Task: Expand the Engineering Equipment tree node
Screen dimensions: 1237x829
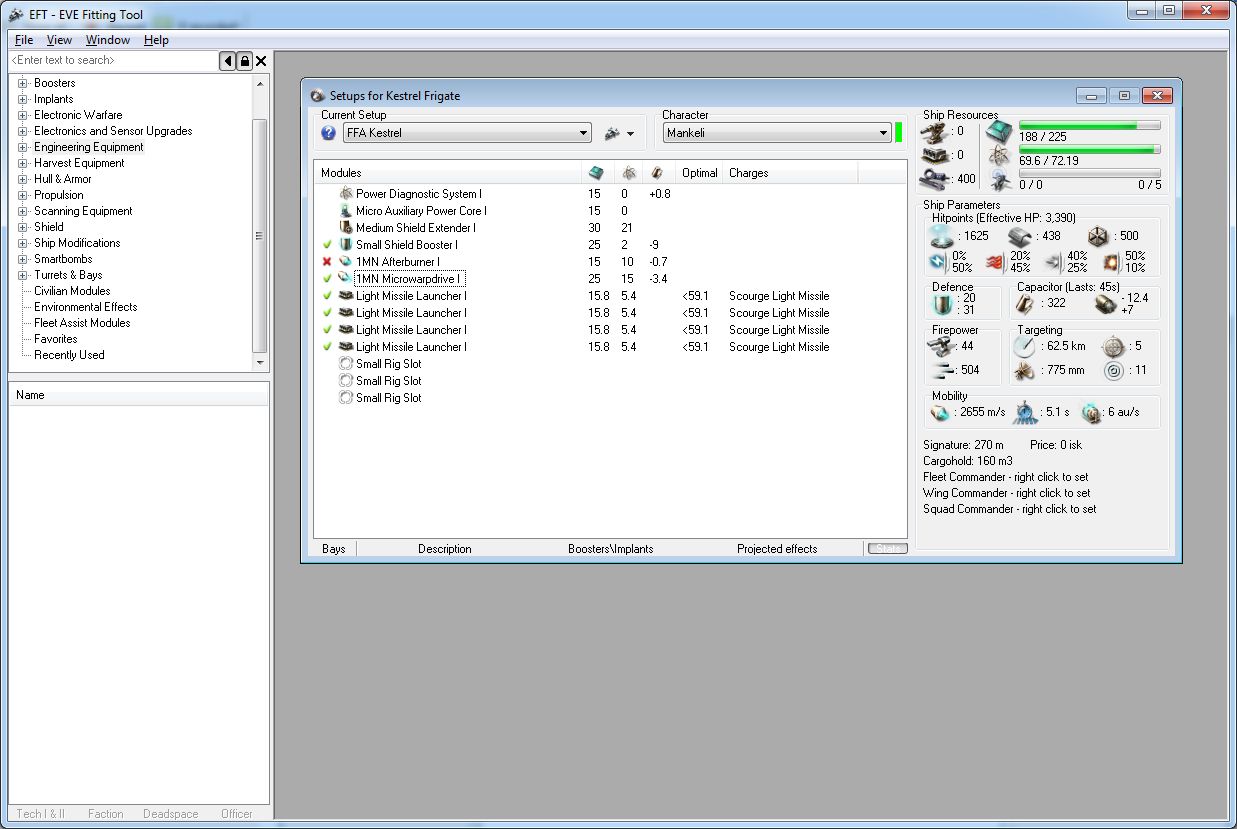Action: click(22, 147)
